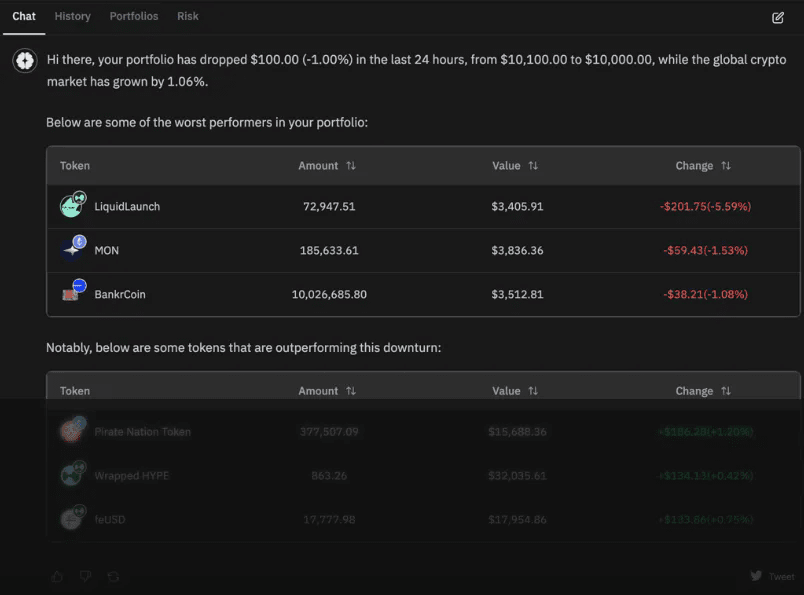
Task: Click the assistant avatar logo icon
Action: coord(25,61)
